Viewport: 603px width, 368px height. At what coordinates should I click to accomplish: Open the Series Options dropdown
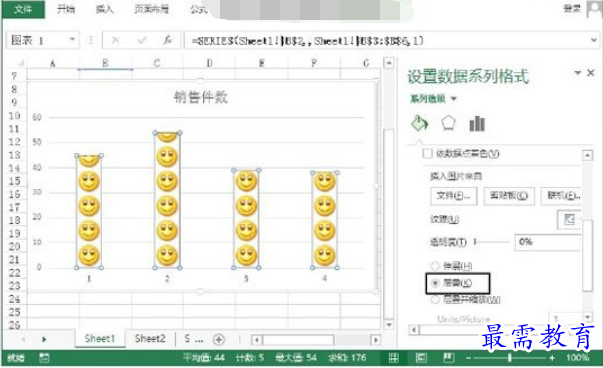pos(454,99)
